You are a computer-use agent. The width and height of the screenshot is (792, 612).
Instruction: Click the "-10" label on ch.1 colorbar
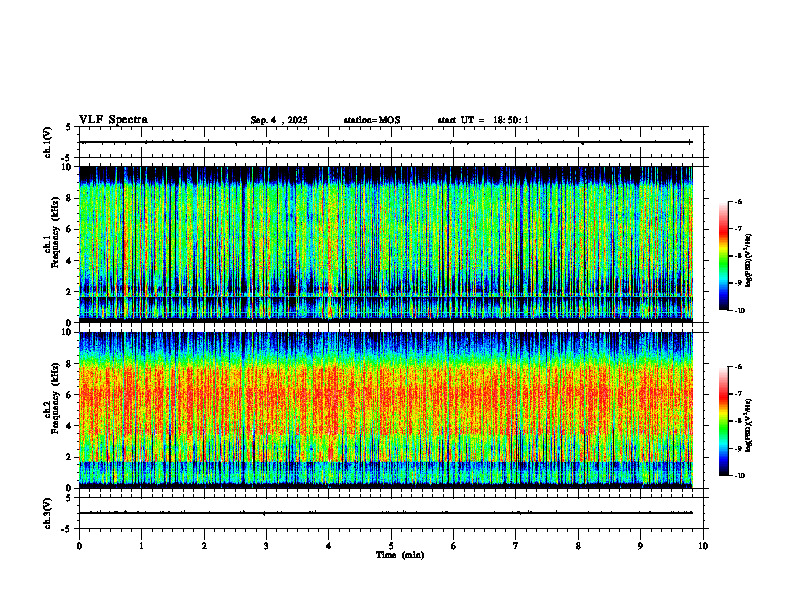coord(739,311)
